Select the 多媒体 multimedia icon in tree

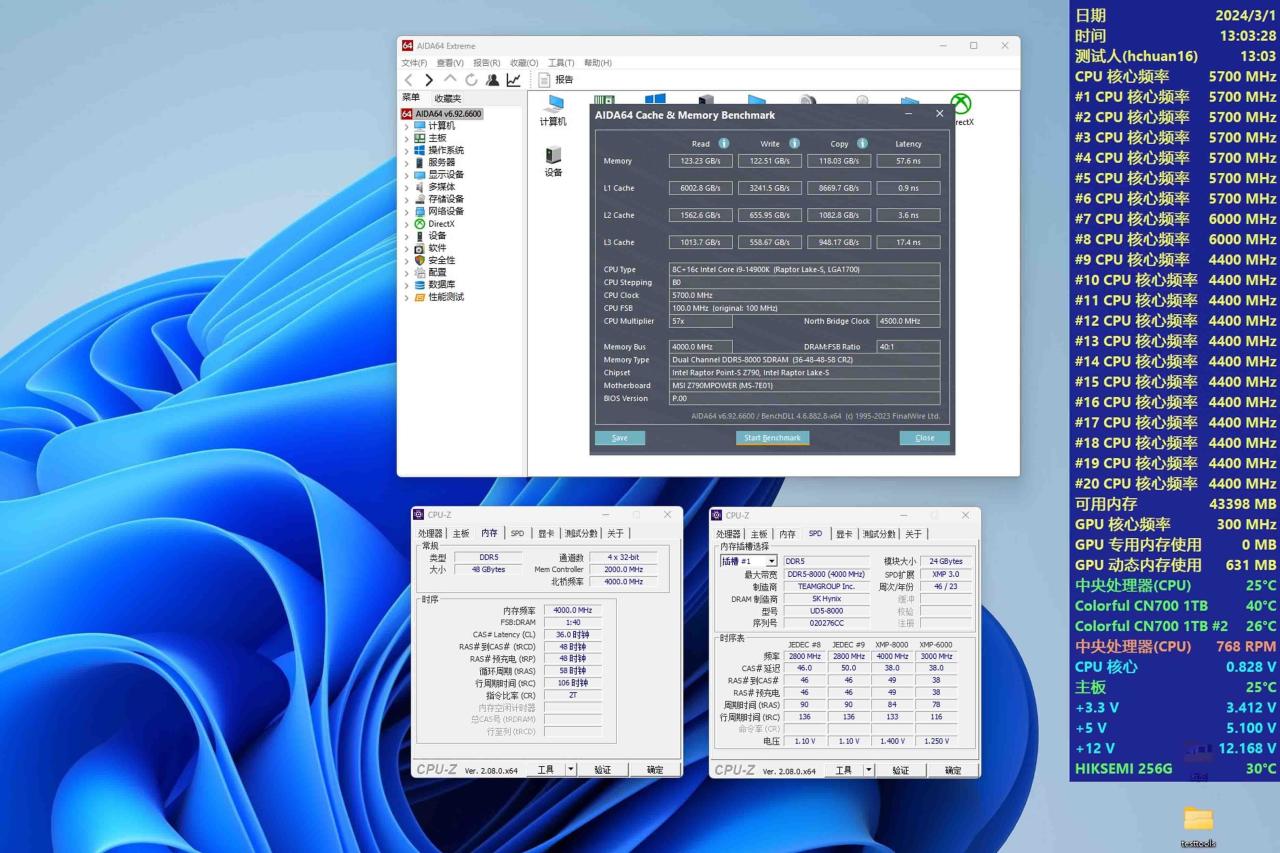[x=420, y=187]
